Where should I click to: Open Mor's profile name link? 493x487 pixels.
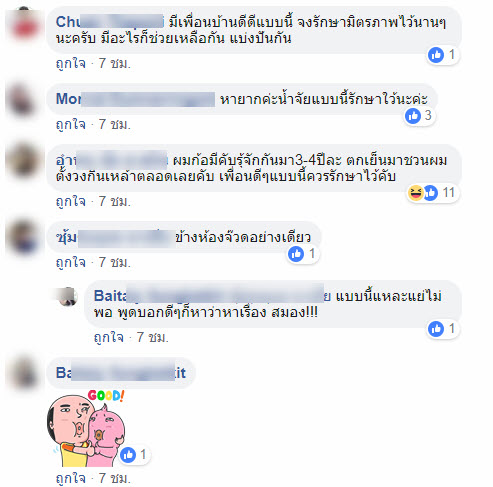135,99
